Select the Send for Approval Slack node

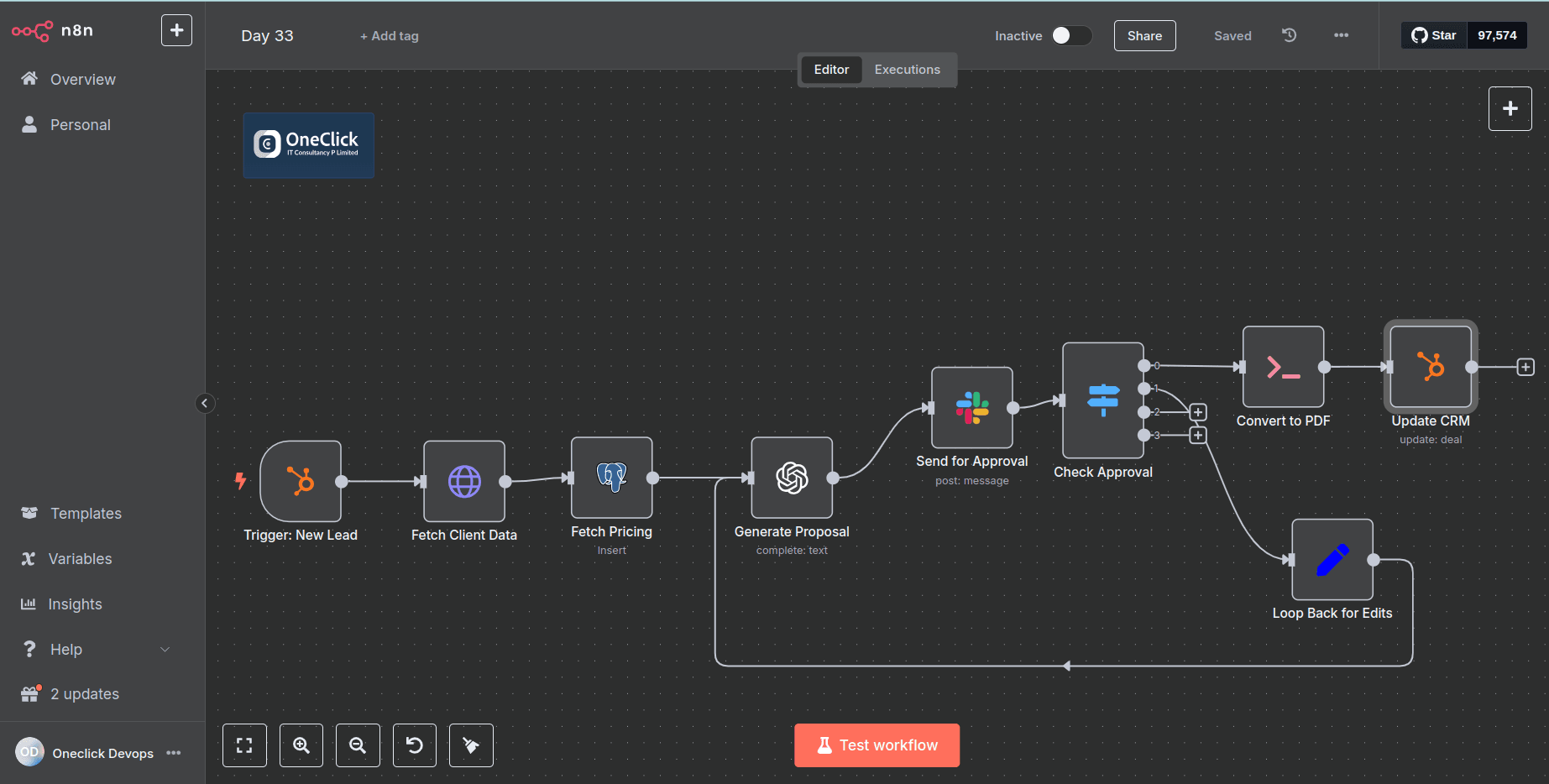coord(972,407)
